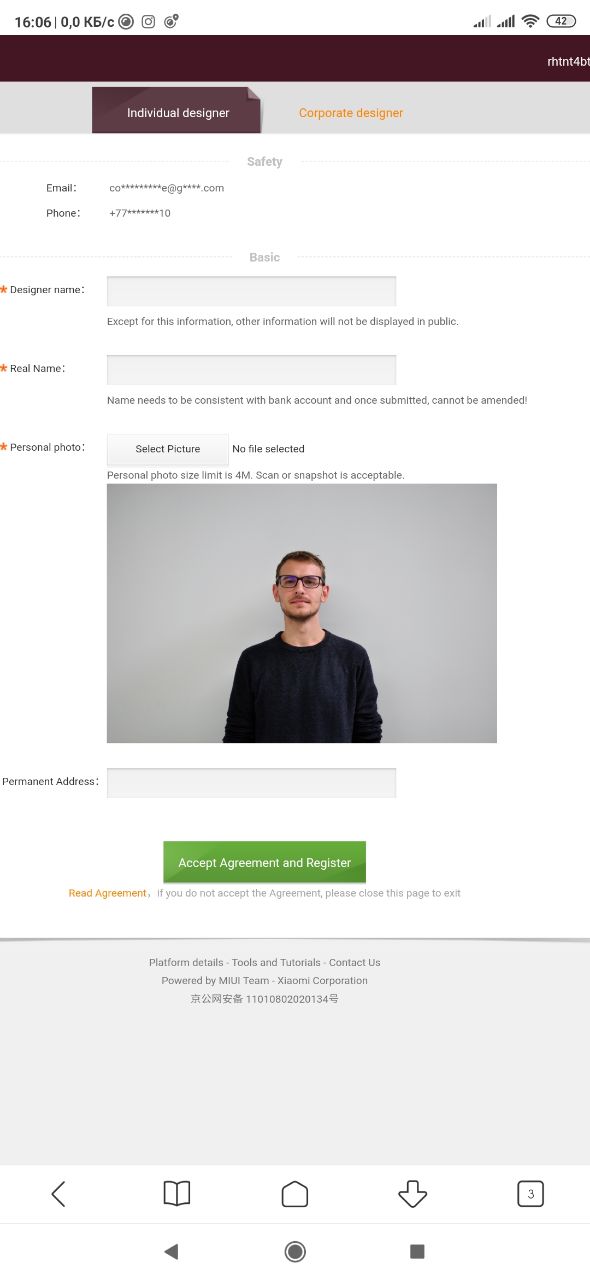Image resolution: width=590 pixels, height=1280 pixels.
Task: Open the bookmarks book icon
Action: pyautogui.click(x=176, y=1193)
